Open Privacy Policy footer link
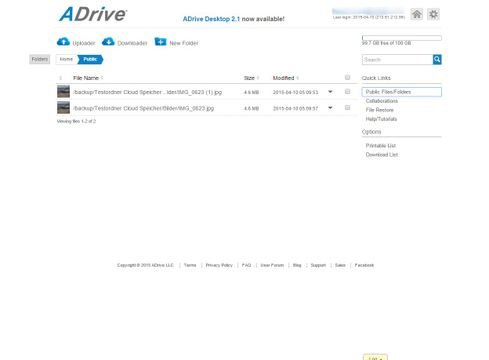The height and width of the screenshot is (360, 489). 219,265
